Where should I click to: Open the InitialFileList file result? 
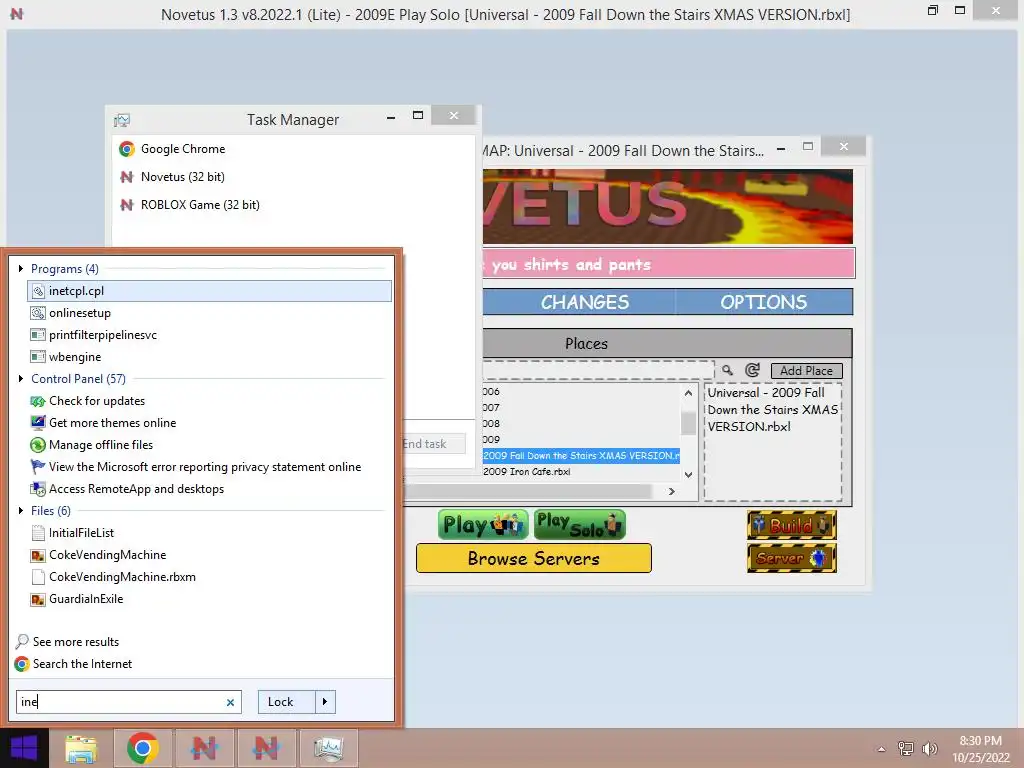point(81,533)
